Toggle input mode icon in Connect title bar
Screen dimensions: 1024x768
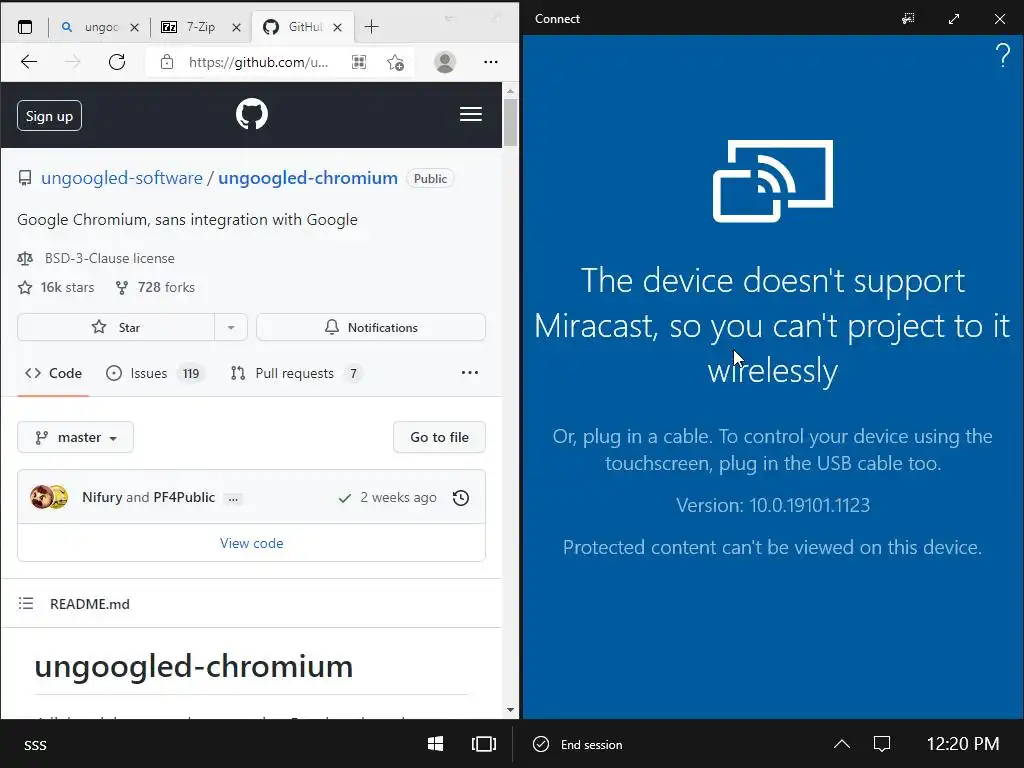coord(908,19)
